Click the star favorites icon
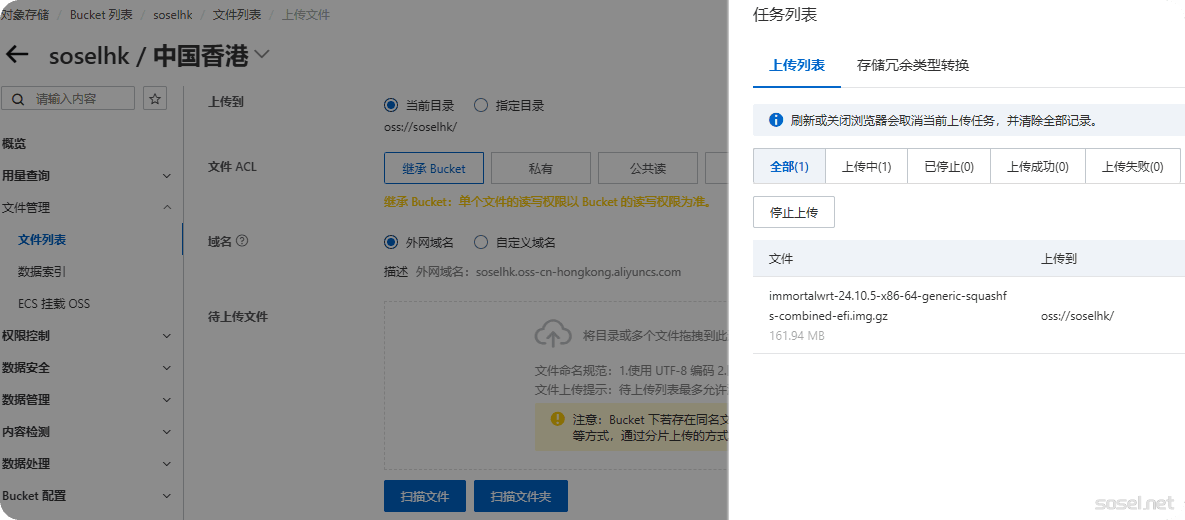 pyautogui.click(x=155, y=98)
